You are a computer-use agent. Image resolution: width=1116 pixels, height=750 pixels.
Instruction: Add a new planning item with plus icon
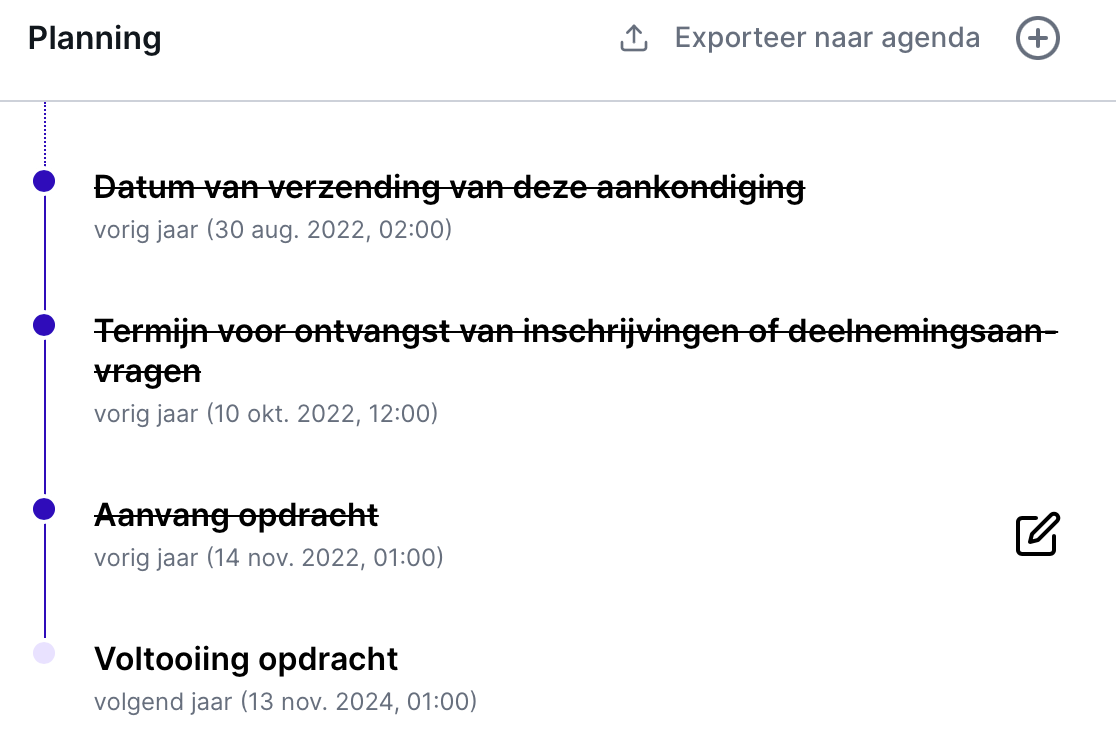point(1037,38)
